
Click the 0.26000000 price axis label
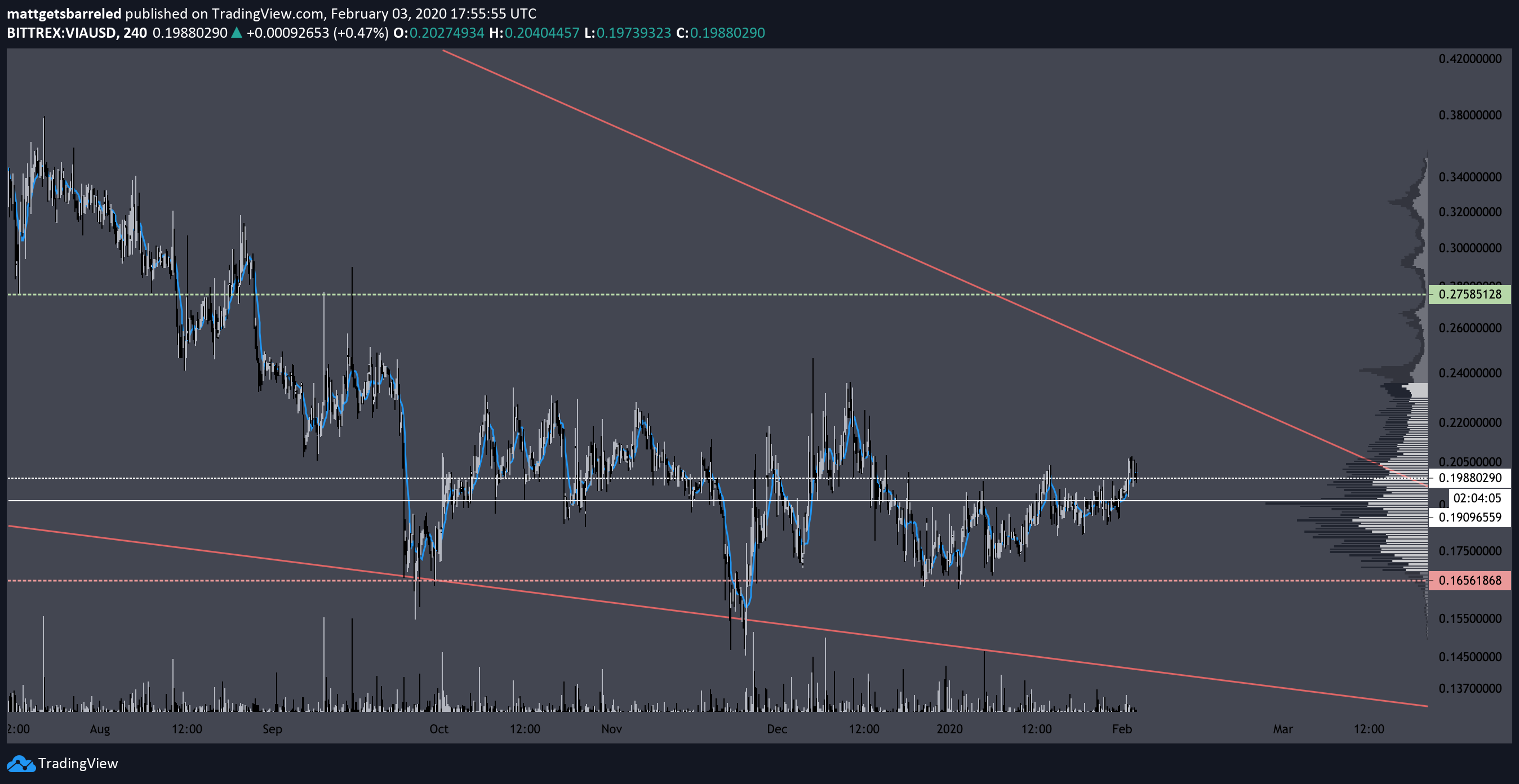1469,328
